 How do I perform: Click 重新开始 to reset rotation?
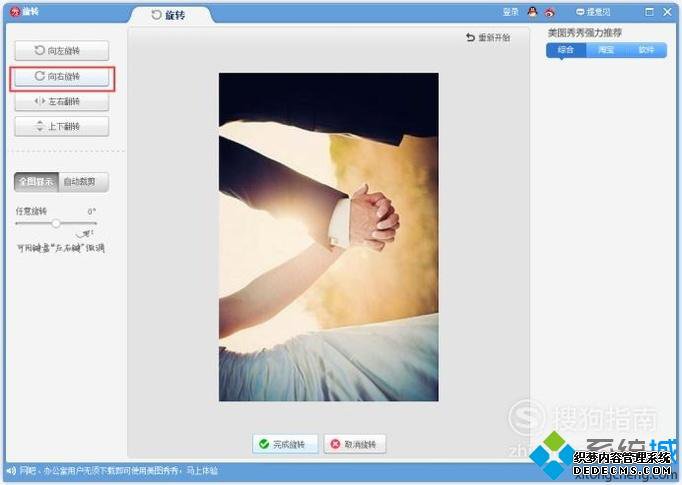[488, 38]
